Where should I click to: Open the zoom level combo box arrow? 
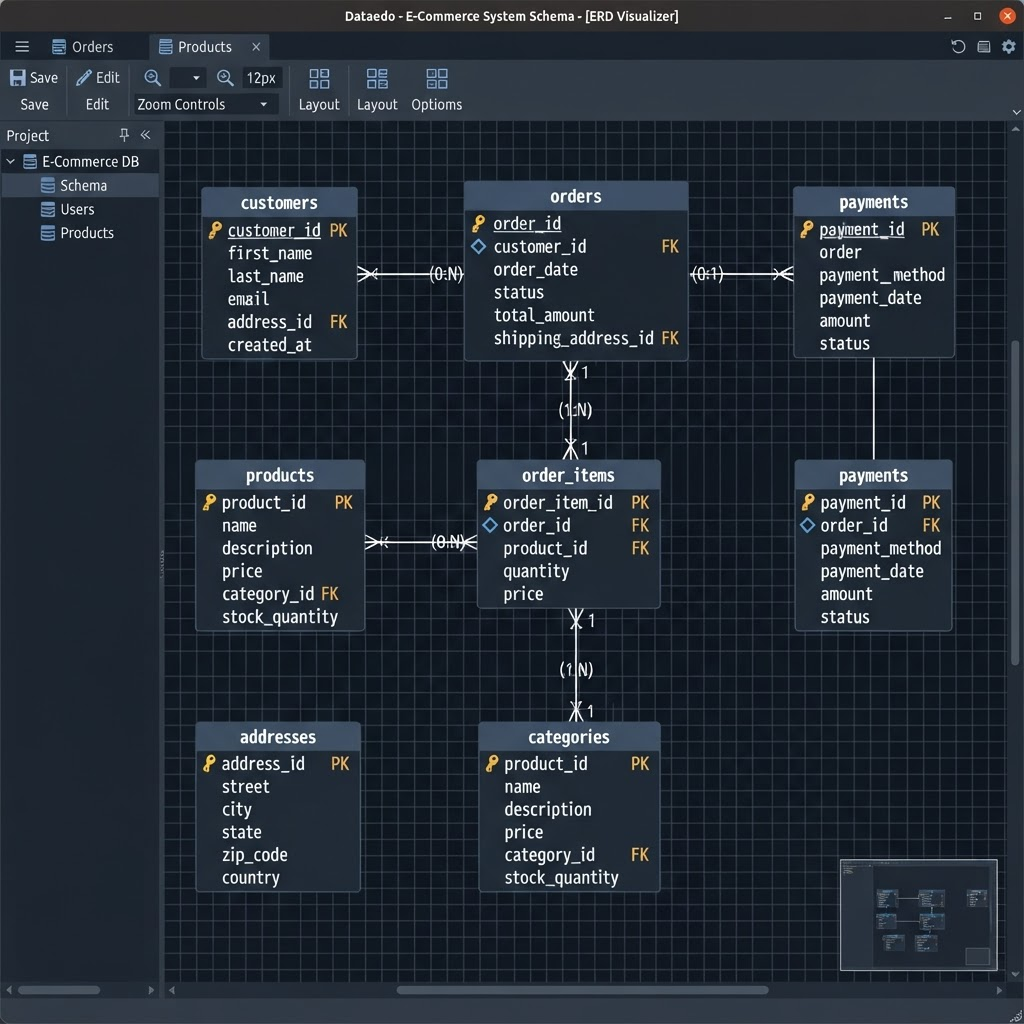[x=196, y=78]
